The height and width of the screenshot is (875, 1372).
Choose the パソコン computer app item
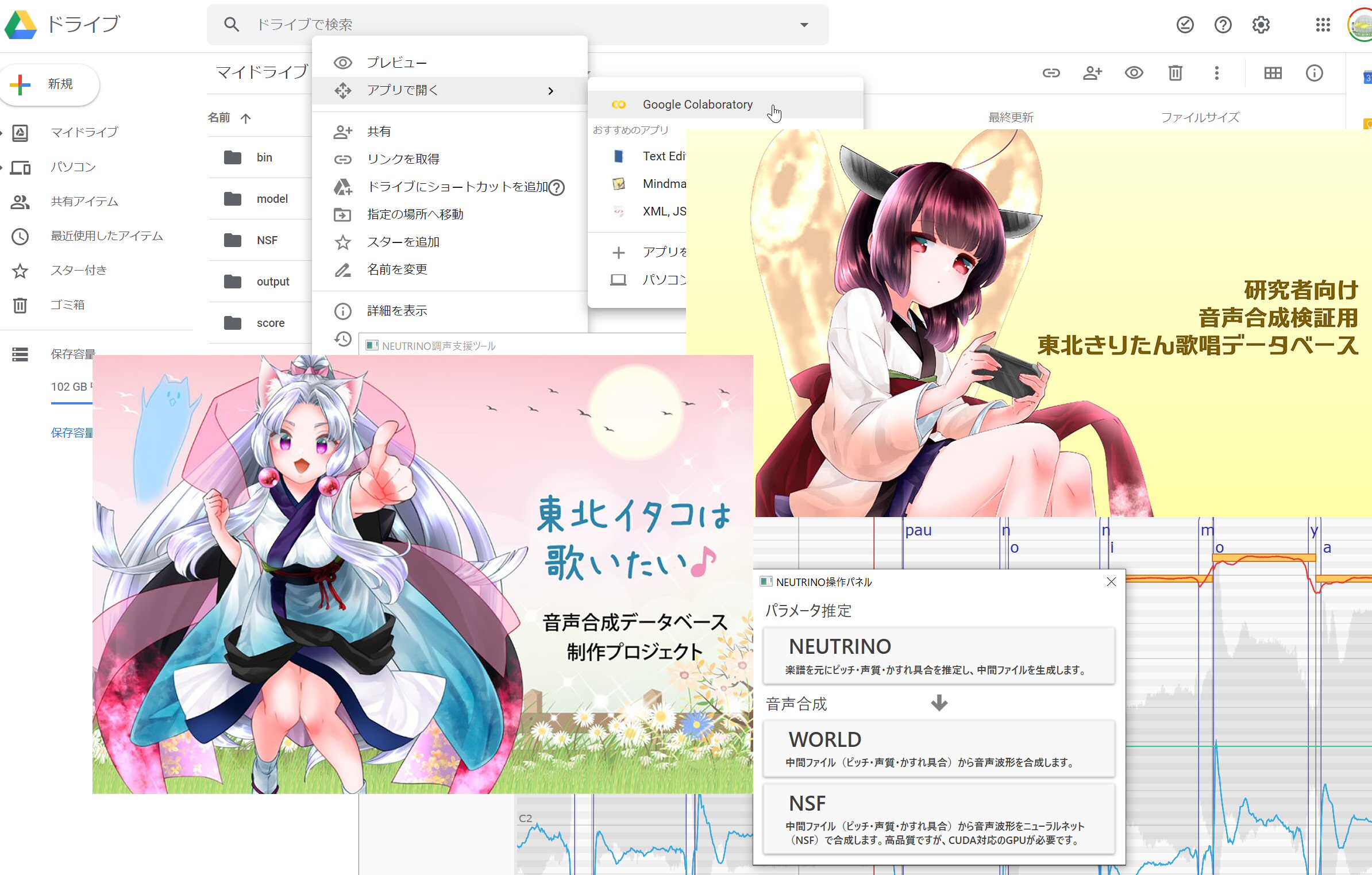637,280
